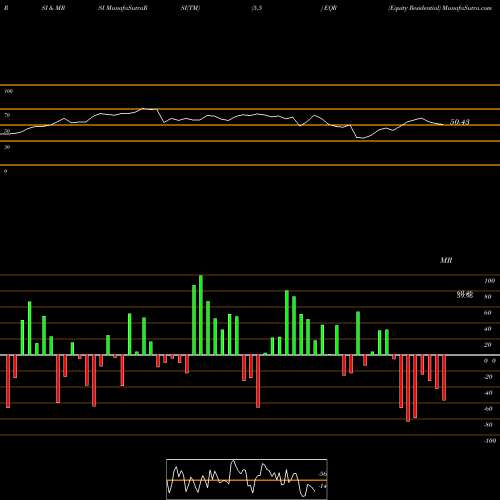Image resolution: width=500 pixels, height=500 pixels.
Task: Click the MunafaSutra.com header text
Action: coord(467,8)
